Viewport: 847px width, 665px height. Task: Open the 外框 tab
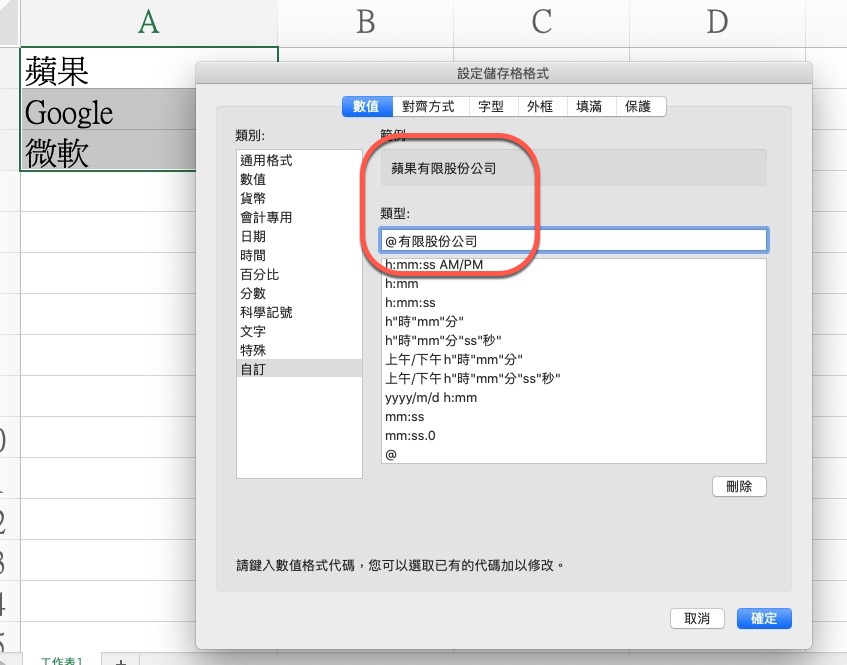(x=540, y=106)
